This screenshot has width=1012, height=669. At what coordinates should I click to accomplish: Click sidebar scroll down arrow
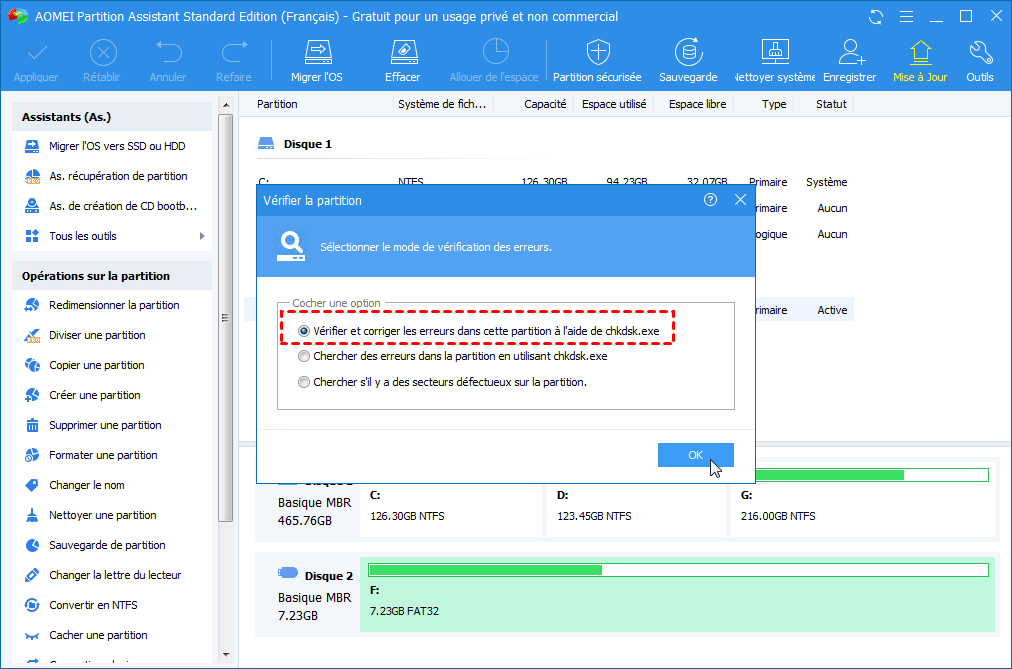pos(226,655)
